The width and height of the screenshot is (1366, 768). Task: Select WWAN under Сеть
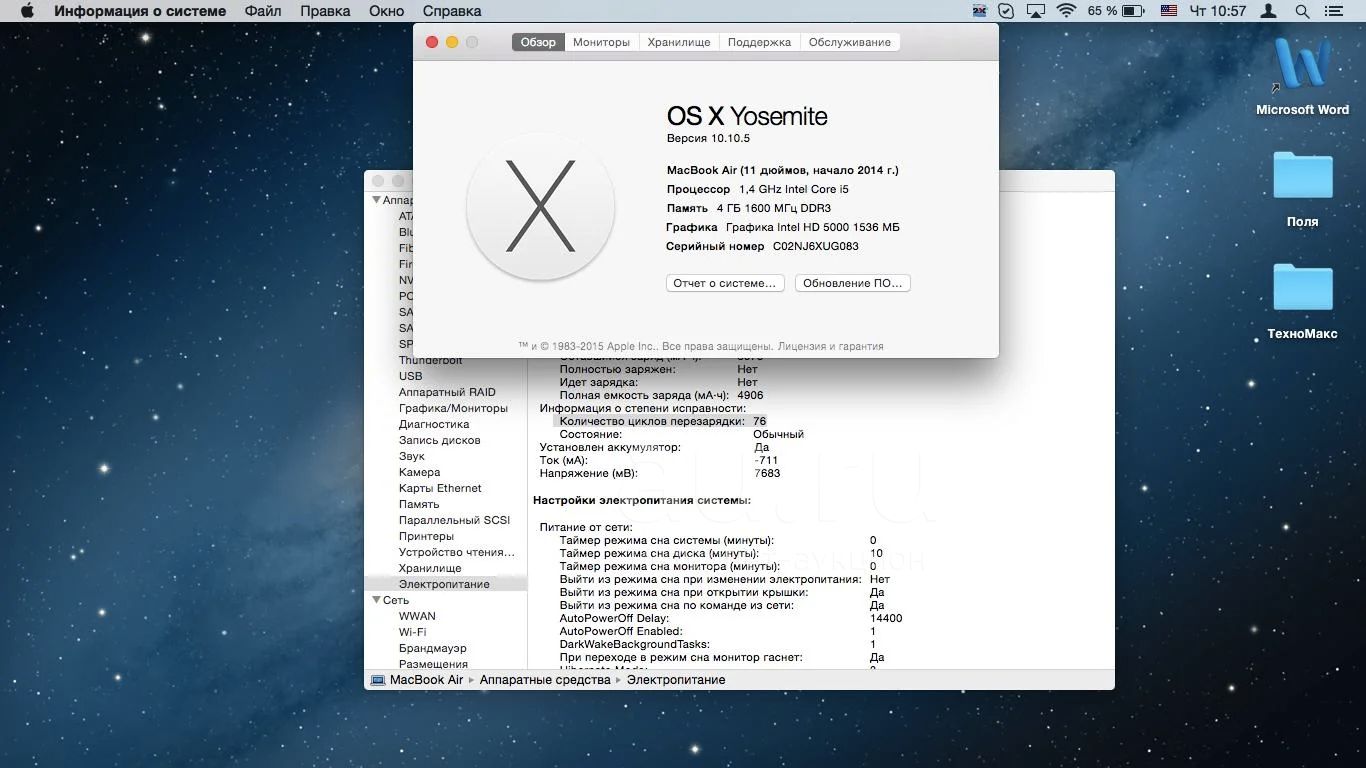point(417,616)
